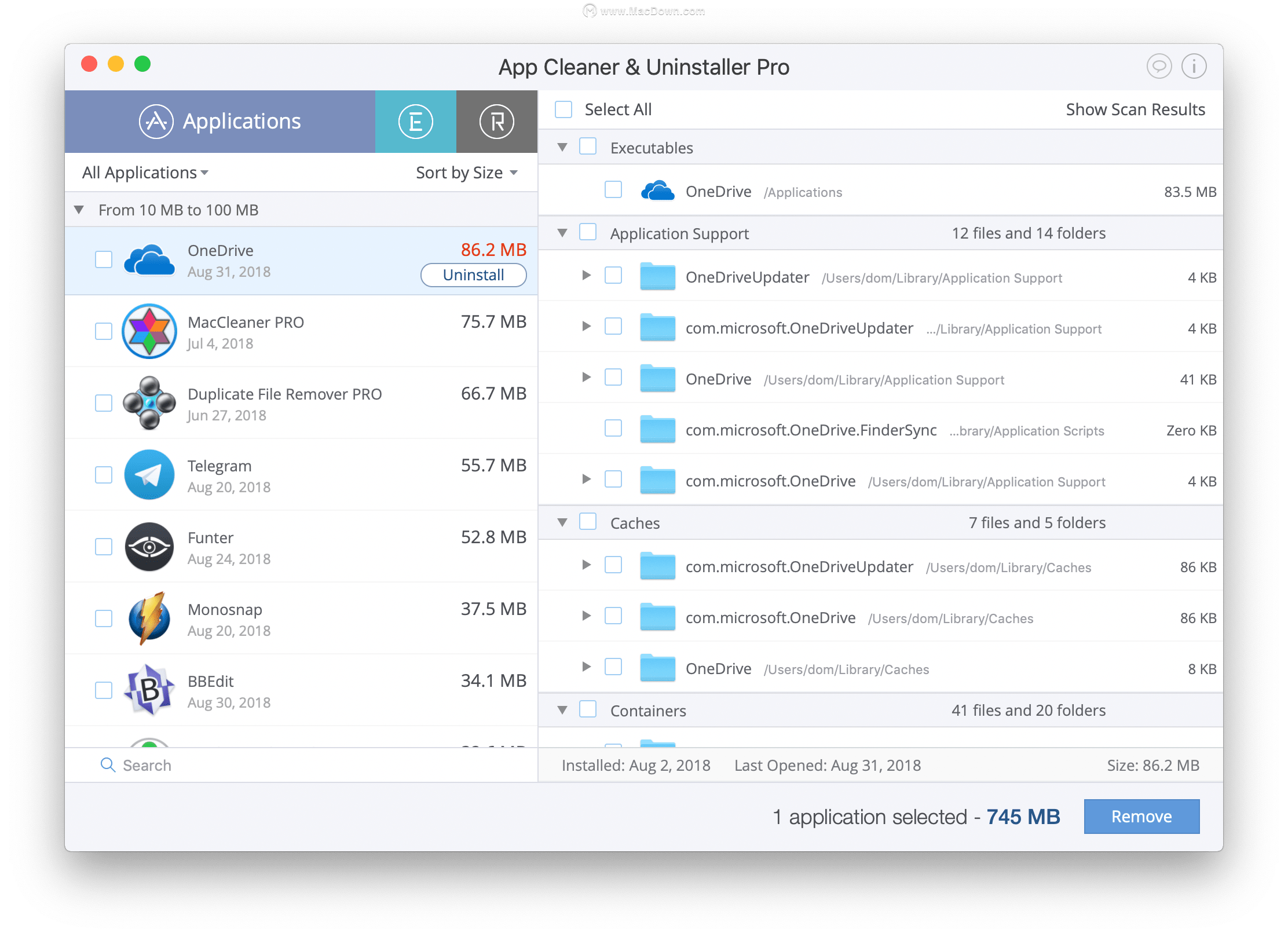Open the Remains tab icon

pos(496,122)
